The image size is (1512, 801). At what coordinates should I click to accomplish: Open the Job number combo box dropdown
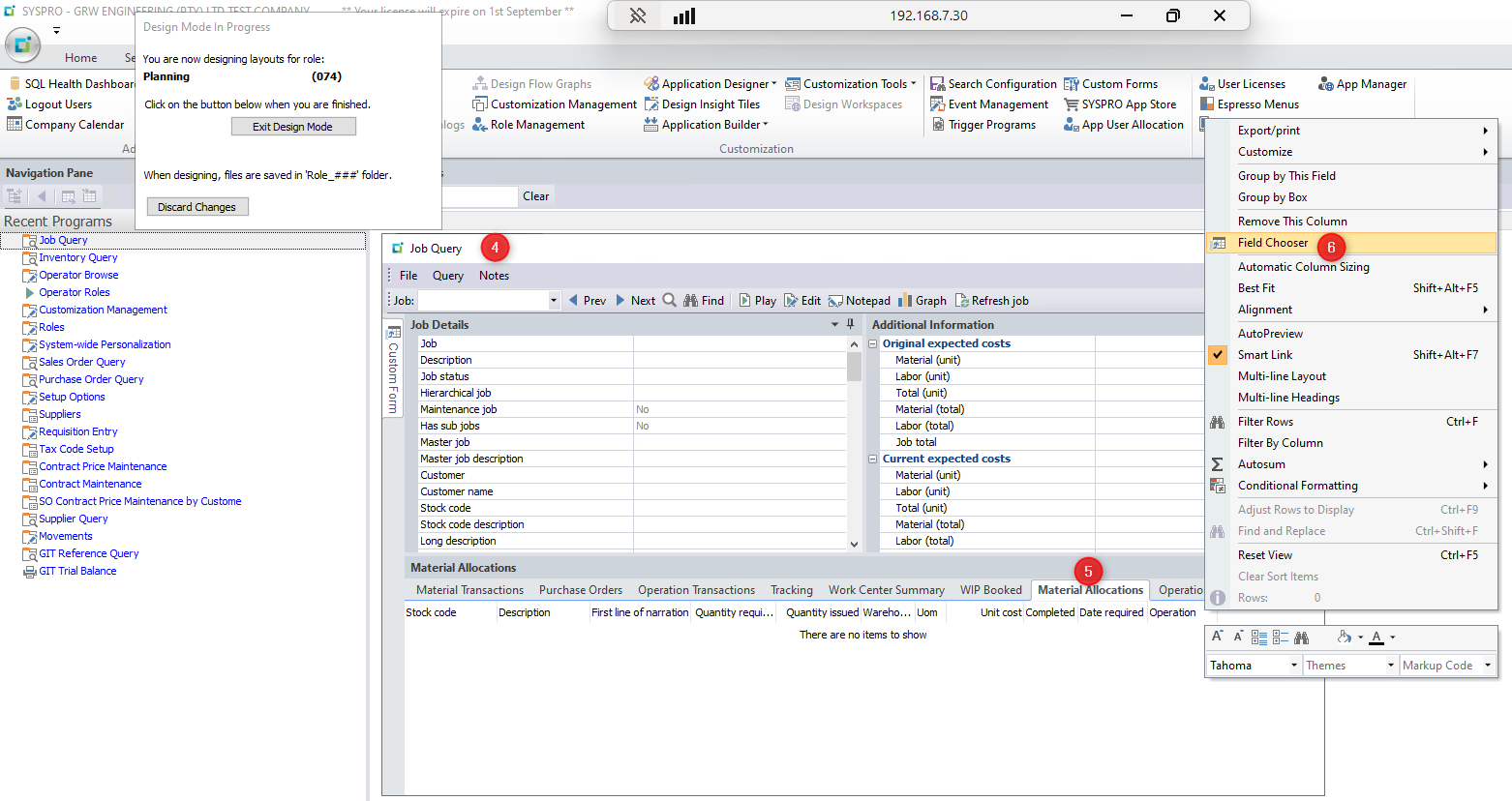(554, 301)
